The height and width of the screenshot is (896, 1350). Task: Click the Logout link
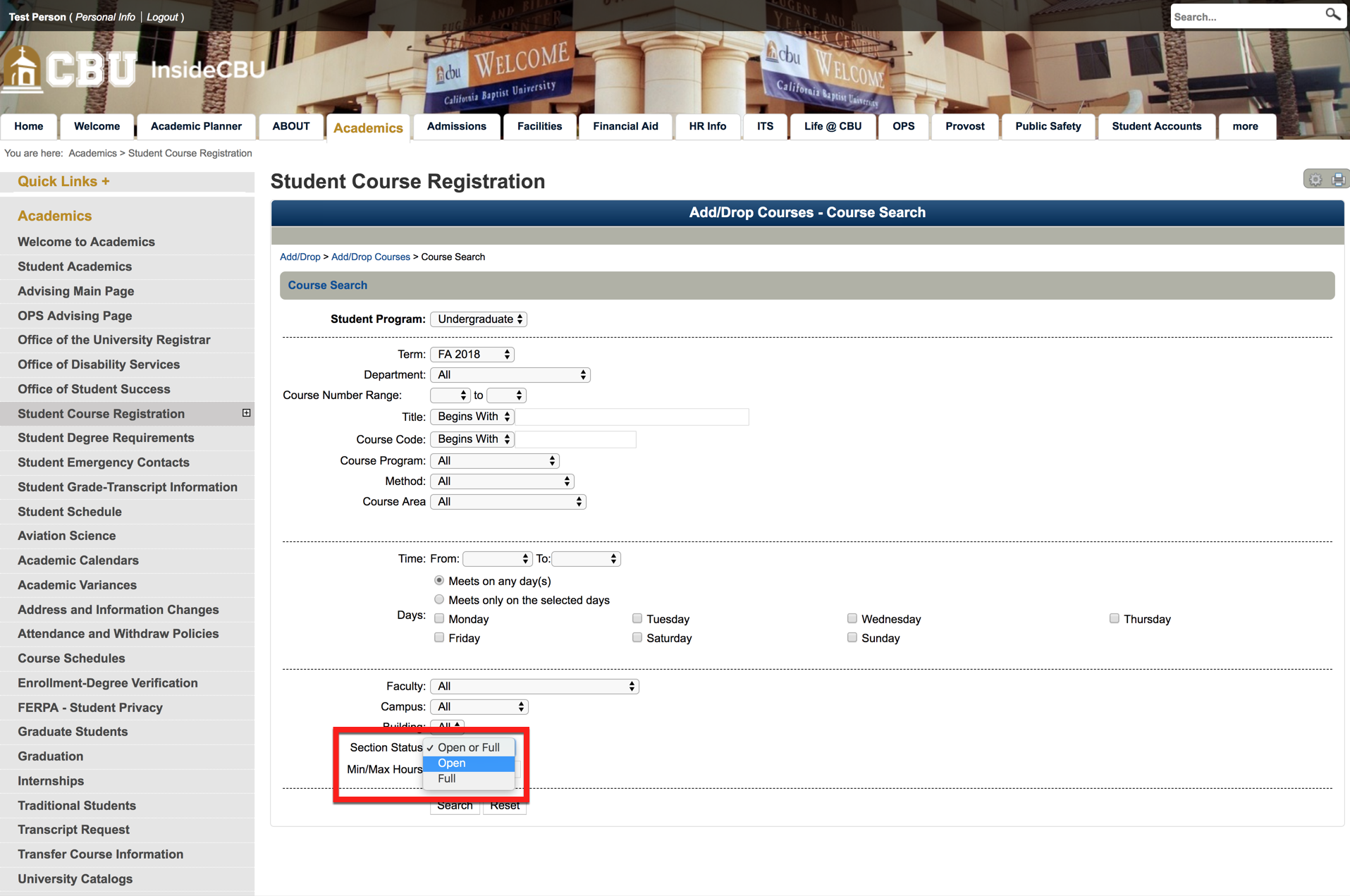click(x=162, y=17)
